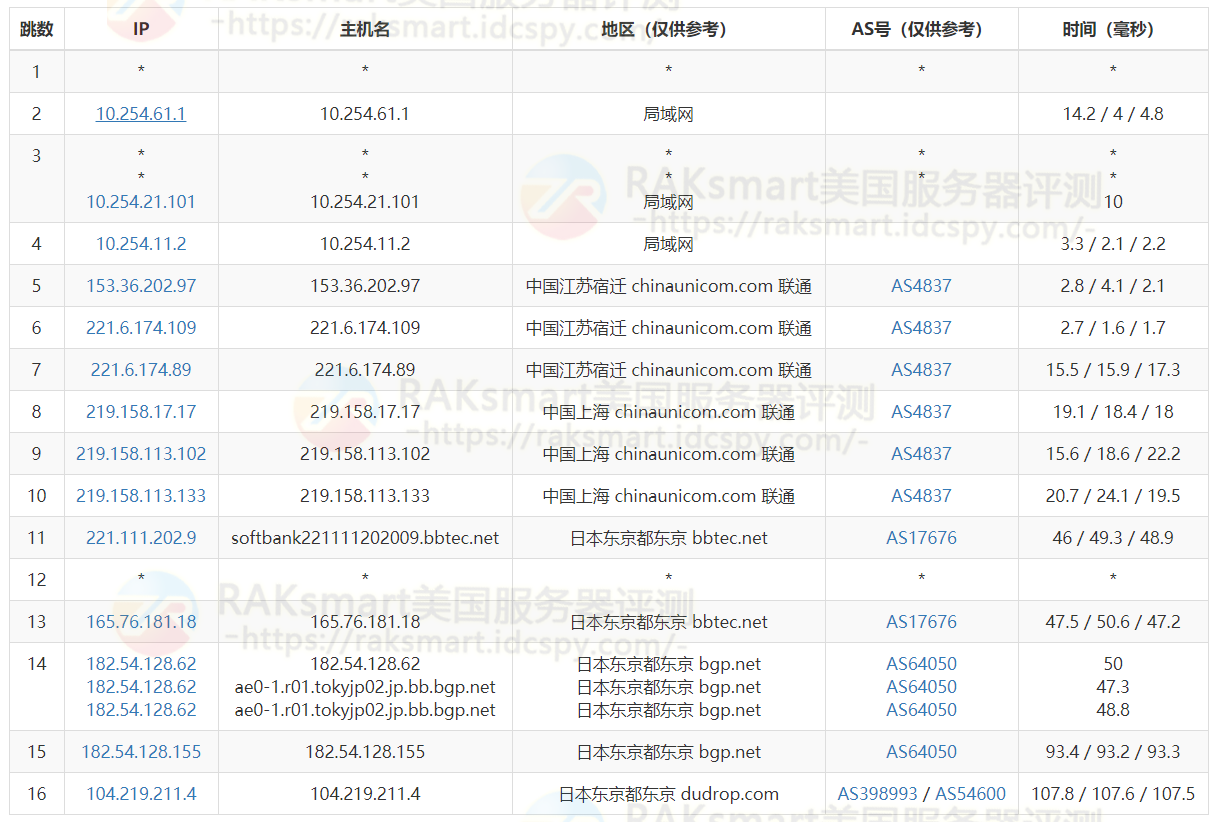Open IP link 221.111.202.9
The image size is (1215, 822).
point(141,538)
